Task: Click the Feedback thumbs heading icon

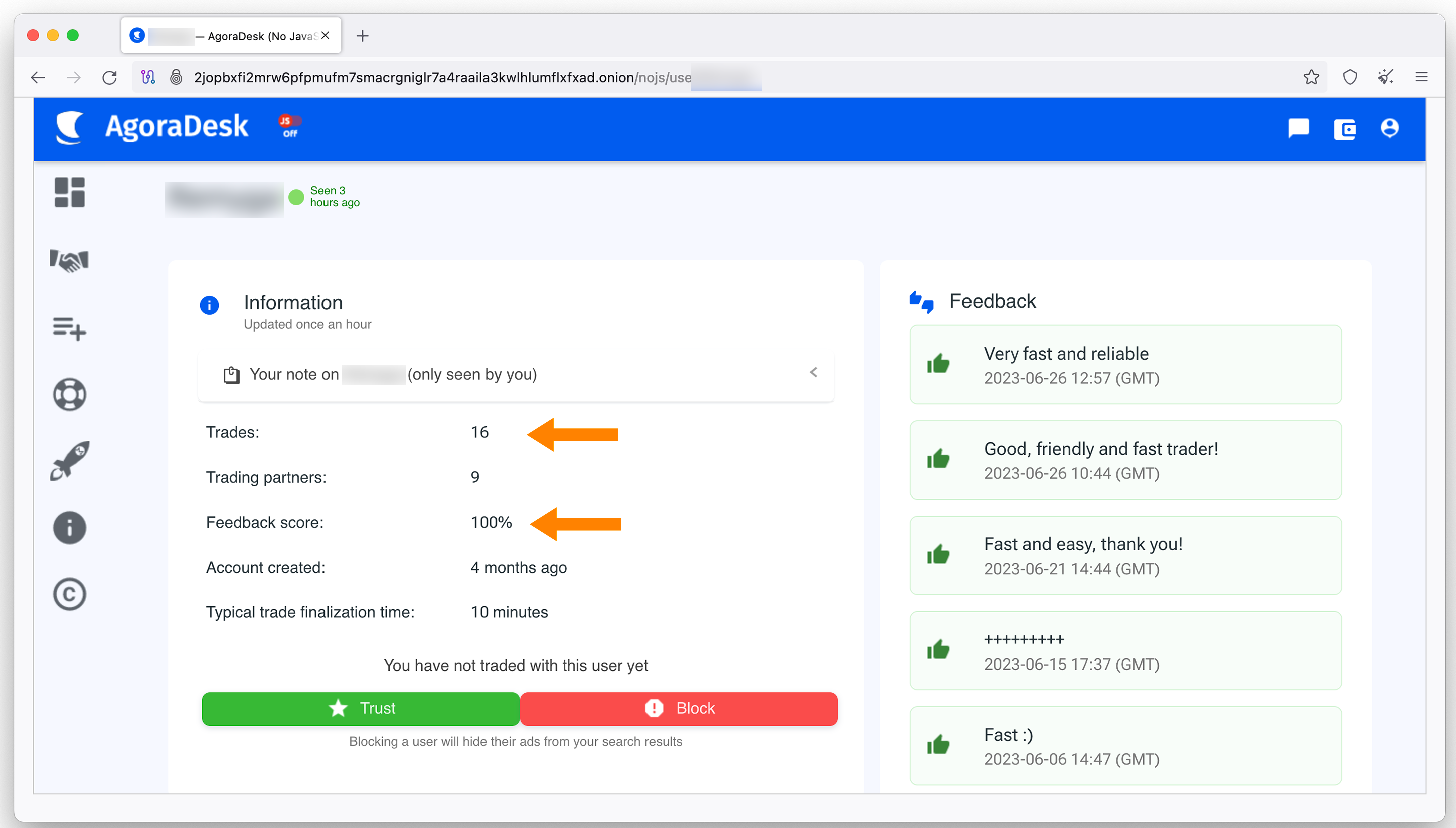Action: tap(921, 302)
